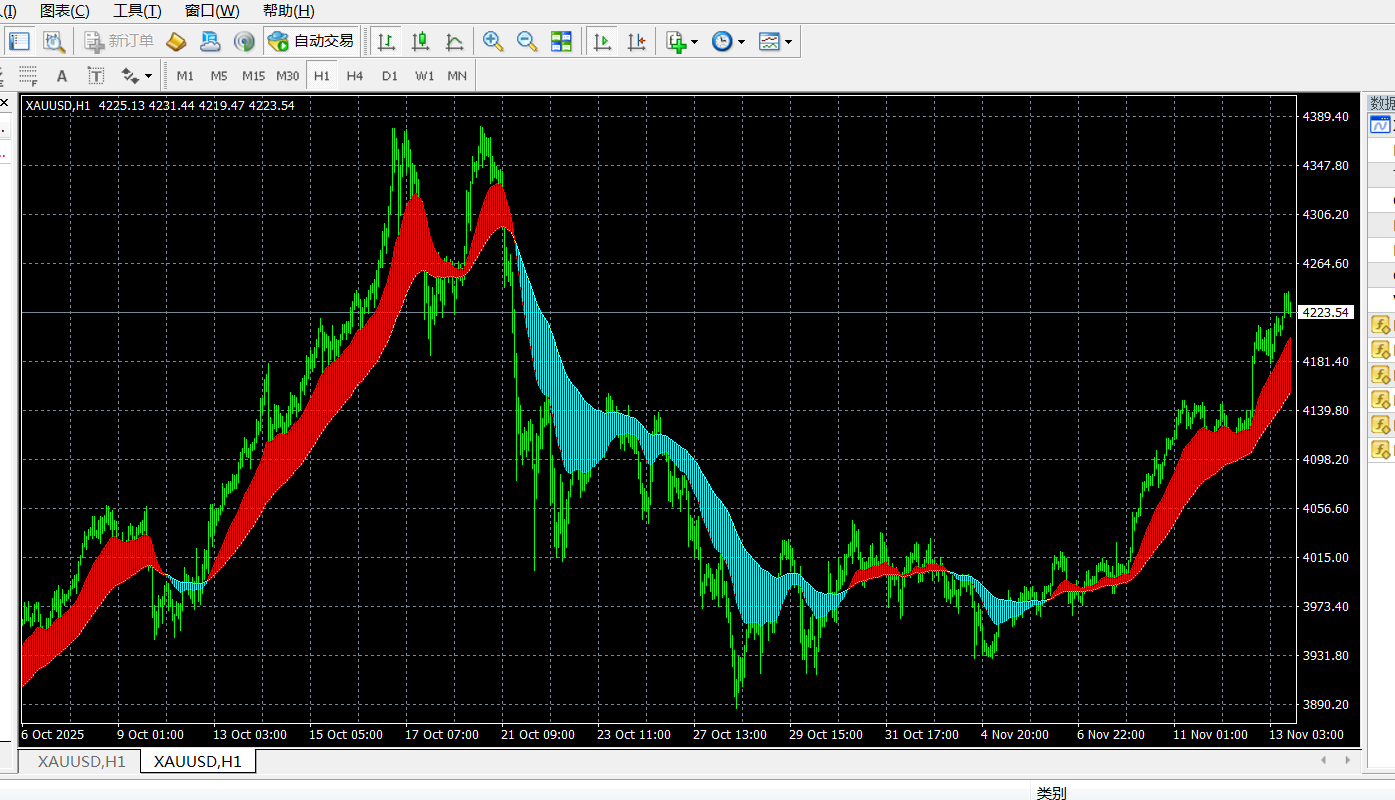Switch timeframe to MN
Screen dimensions: 1395x800
click(457, 76)
